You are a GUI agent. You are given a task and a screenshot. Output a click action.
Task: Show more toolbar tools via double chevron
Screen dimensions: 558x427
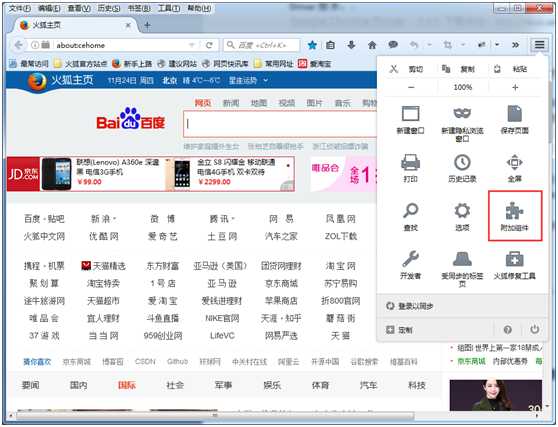click(515, 45)
